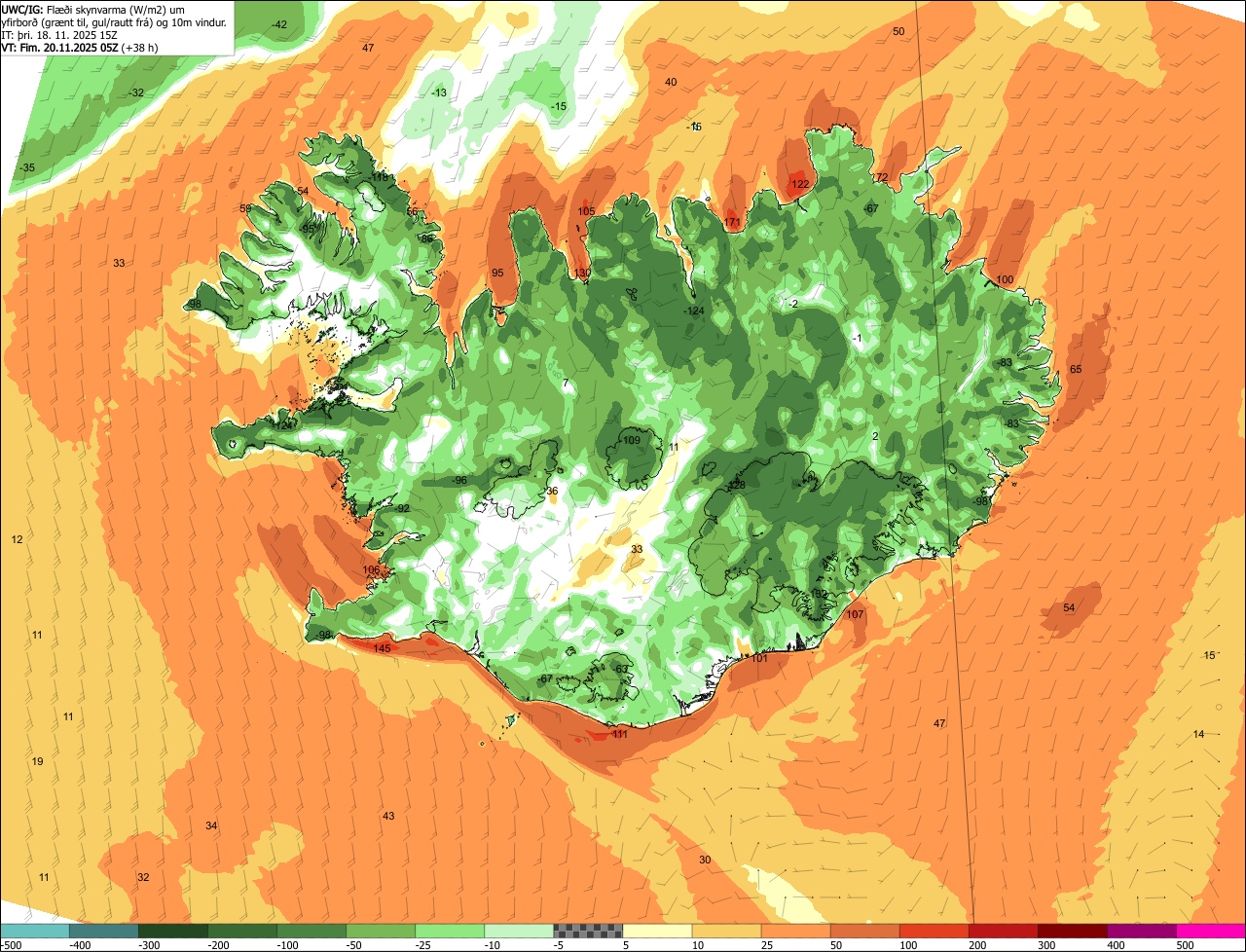Click the text 'yfirborð (grænt til, gul/rautt frá) og 10m vindur.'
Screen dimensions: 1246x952
coord(114,21)
